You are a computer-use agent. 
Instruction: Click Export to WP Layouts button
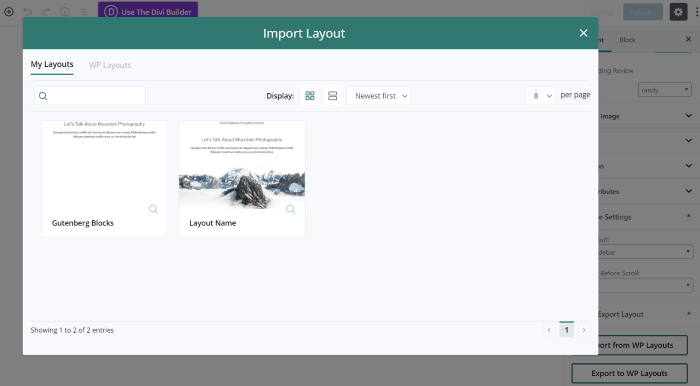tap(629, 374)
